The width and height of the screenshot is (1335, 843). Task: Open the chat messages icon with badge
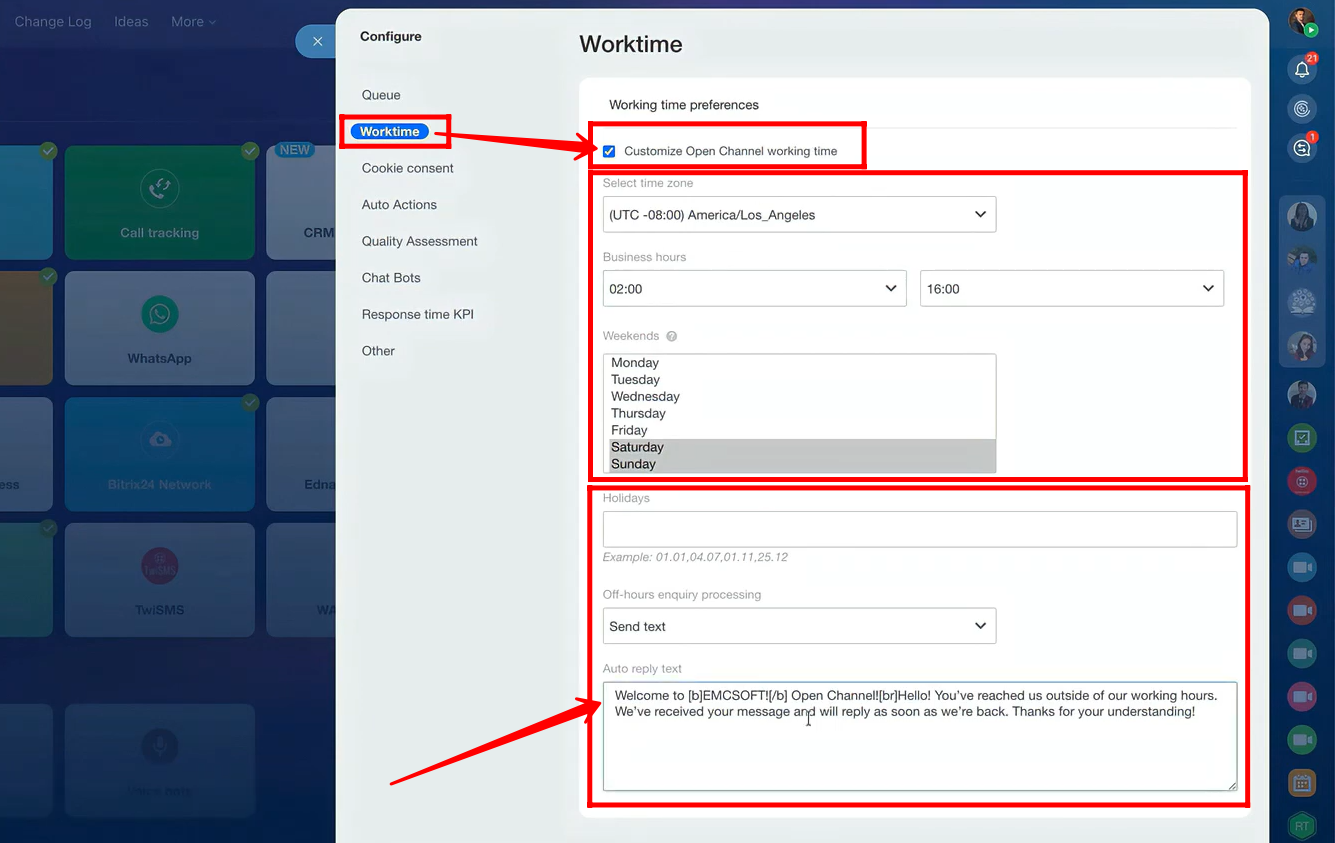click(x=1301, y=148)
